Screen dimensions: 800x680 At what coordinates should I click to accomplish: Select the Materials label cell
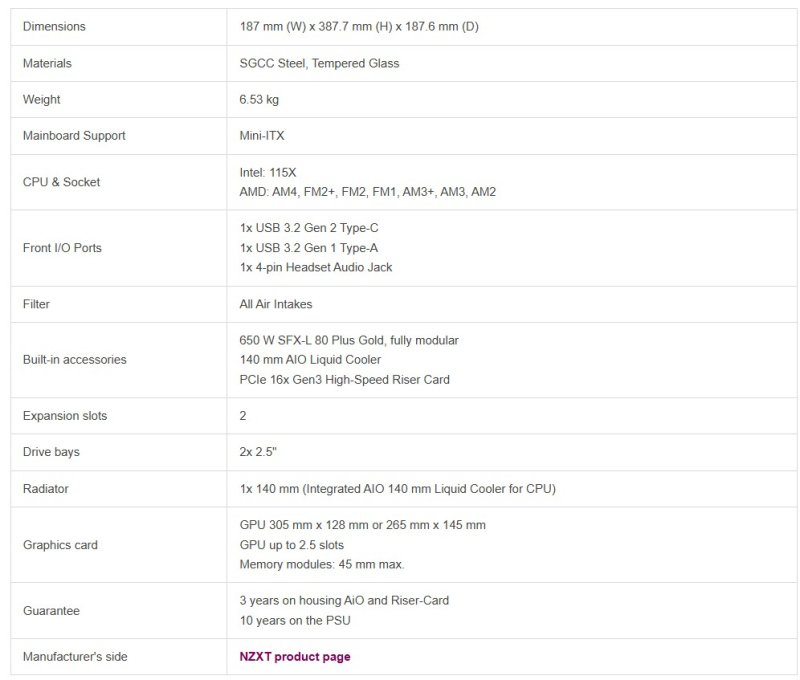[x=47, y=63]
